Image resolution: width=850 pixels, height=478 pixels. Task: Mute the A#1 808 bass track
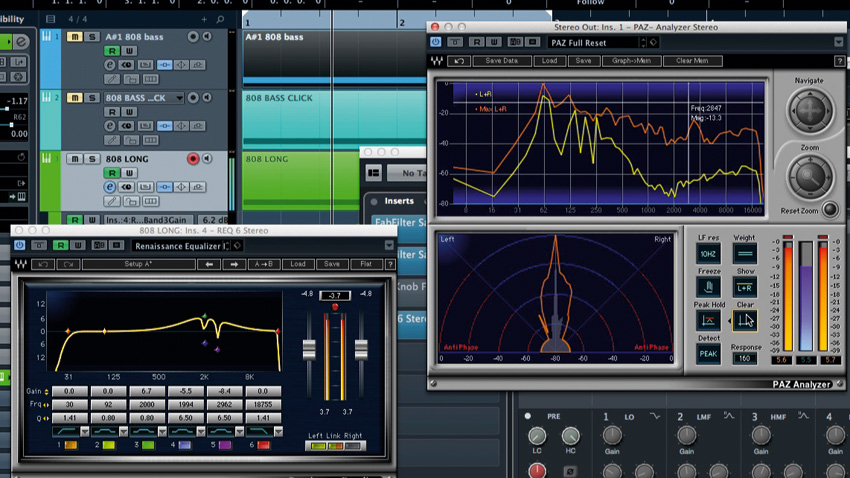click(74, 36)
